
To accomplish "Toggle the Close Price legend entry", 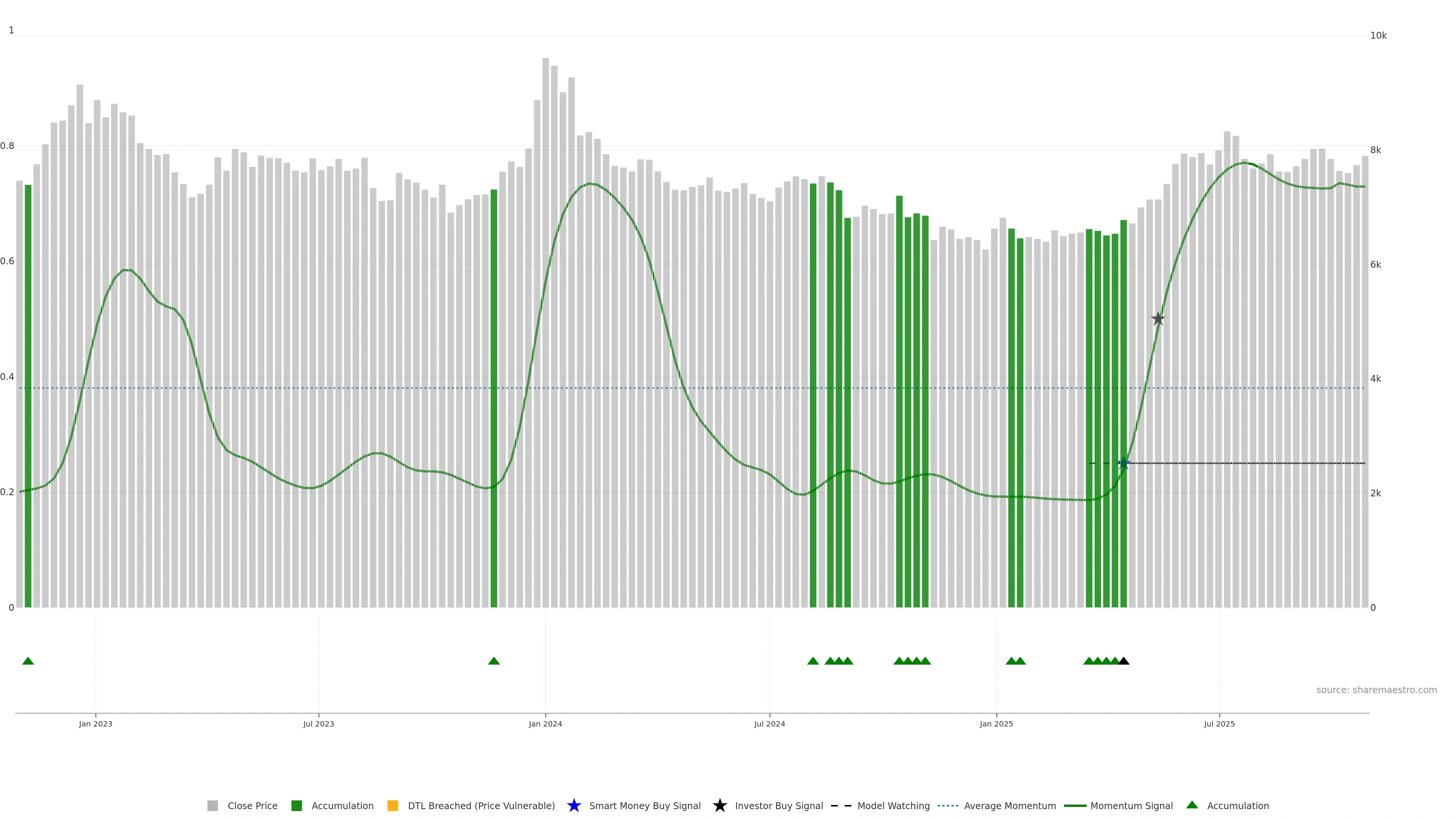I will coord(252,805).
